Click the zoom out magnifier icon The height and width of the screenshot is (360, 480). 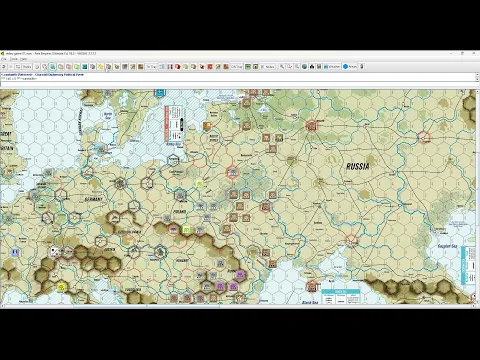(297, 67)
